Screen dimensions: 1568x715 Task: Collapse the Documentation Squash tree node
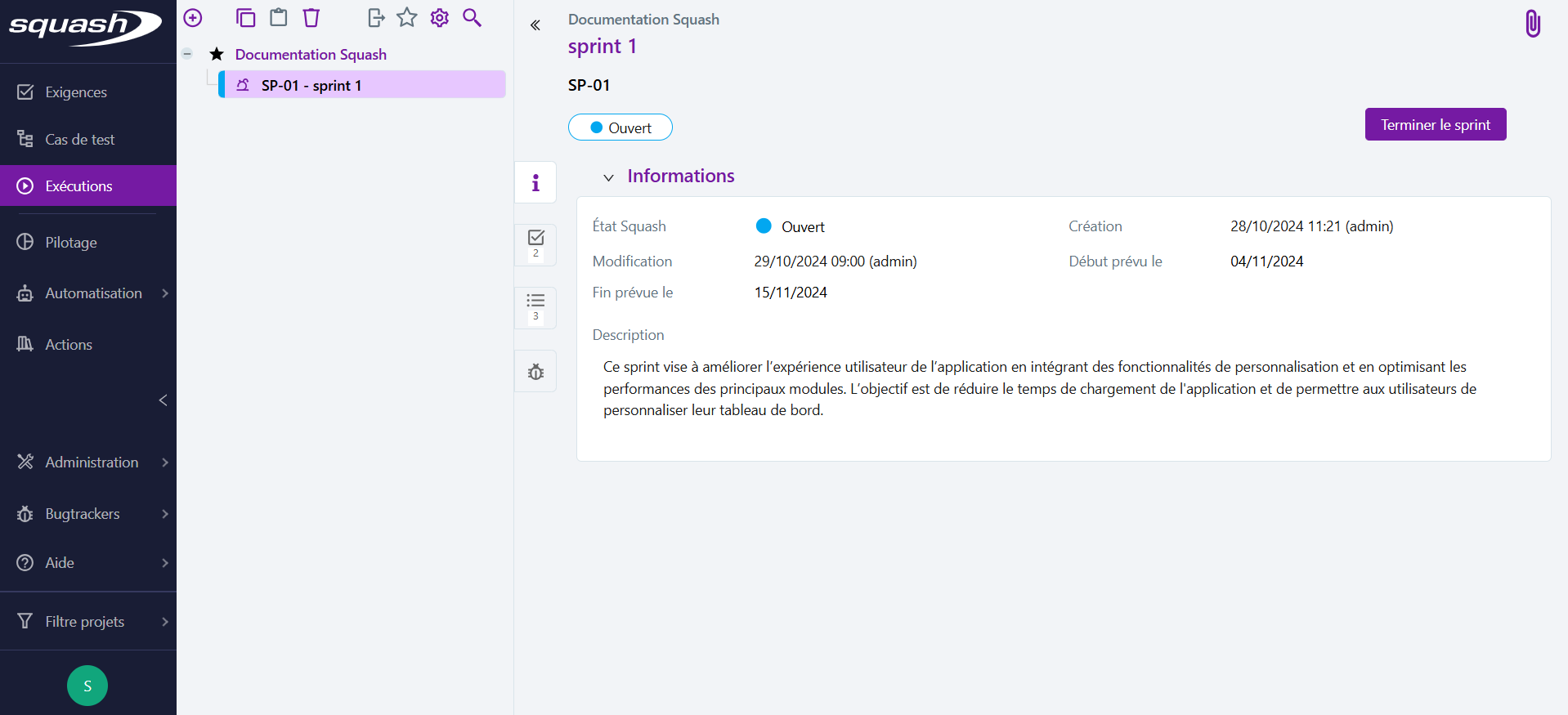click(x=187, y=54)
